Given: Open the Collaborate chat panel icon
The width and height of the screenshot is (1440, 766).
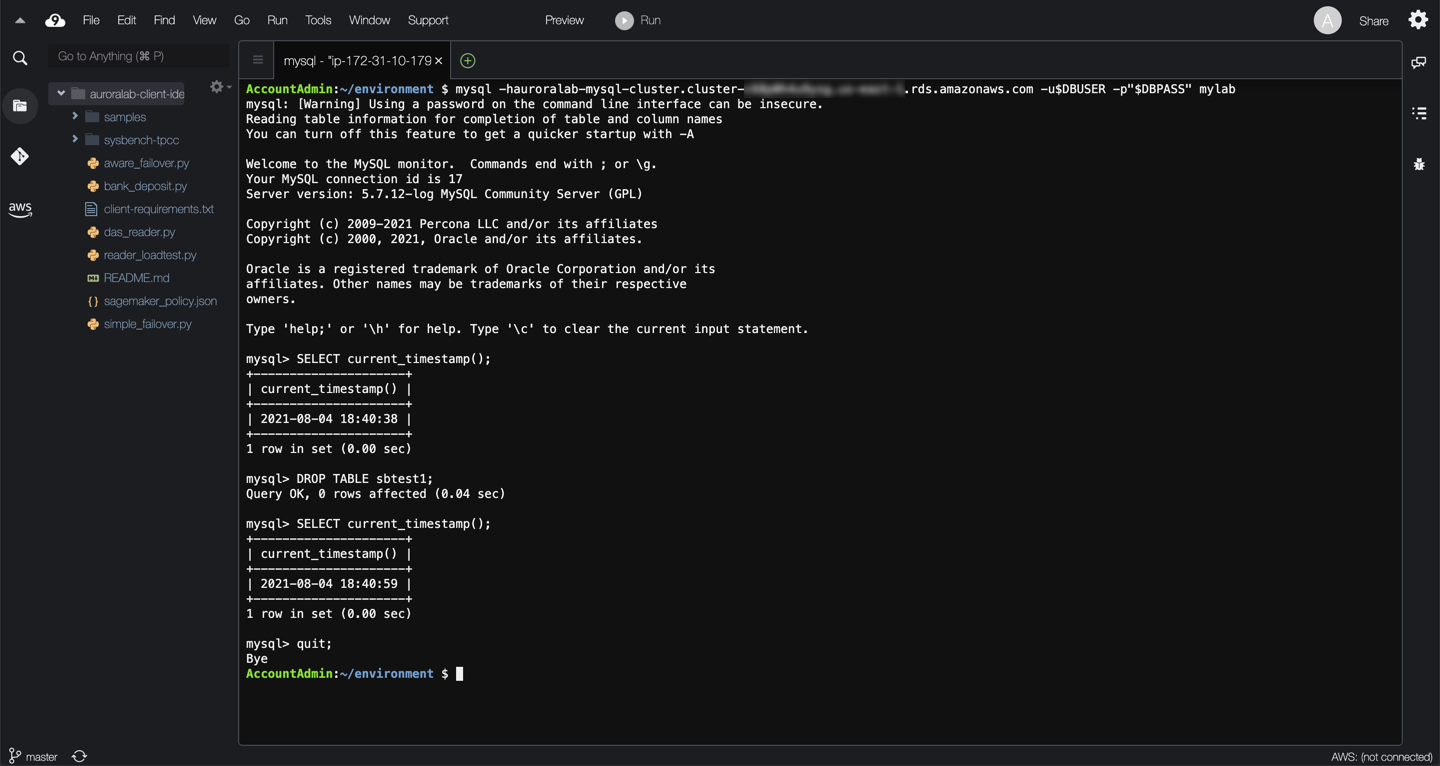Looking at the screenshot, I should click(x=1418, y=63).
